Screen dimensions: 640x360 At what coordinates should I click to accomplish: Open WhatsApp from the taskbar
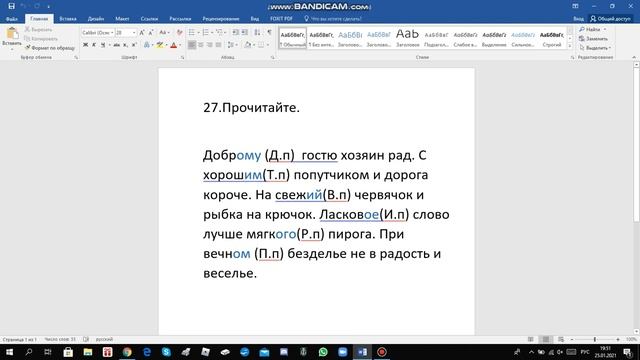323,352
